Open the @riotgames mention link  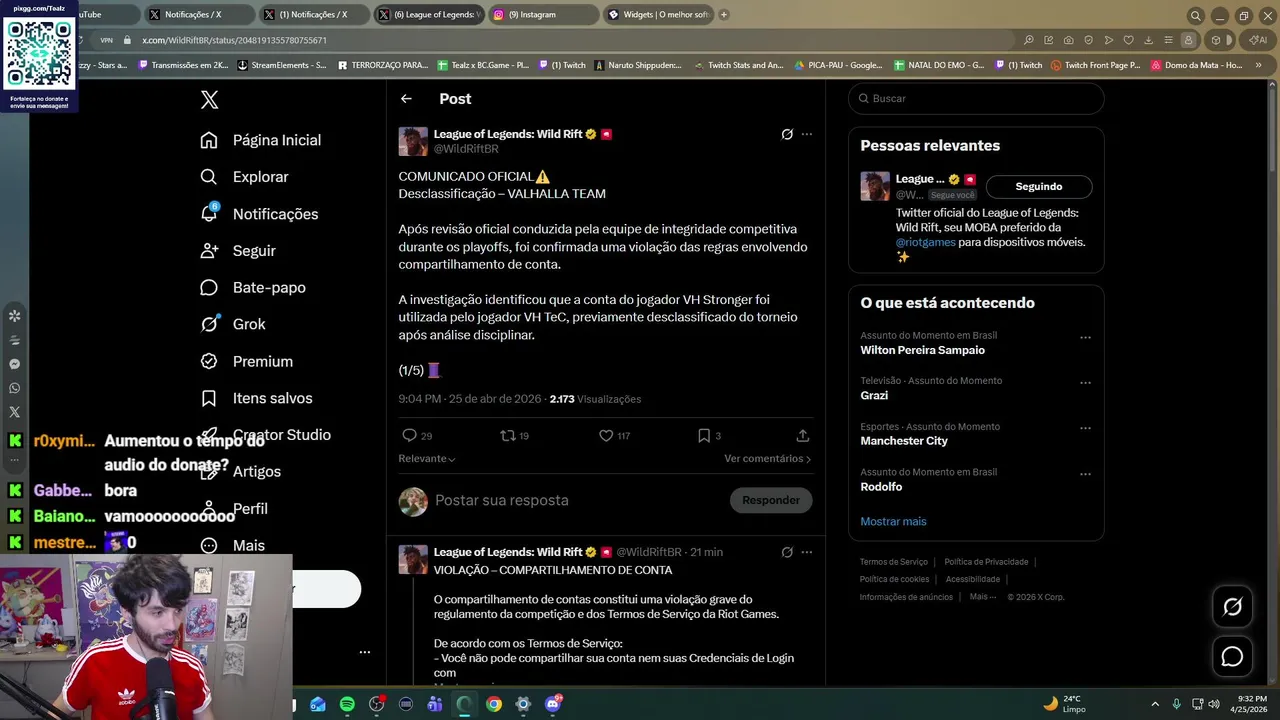[x=926, y=242]
